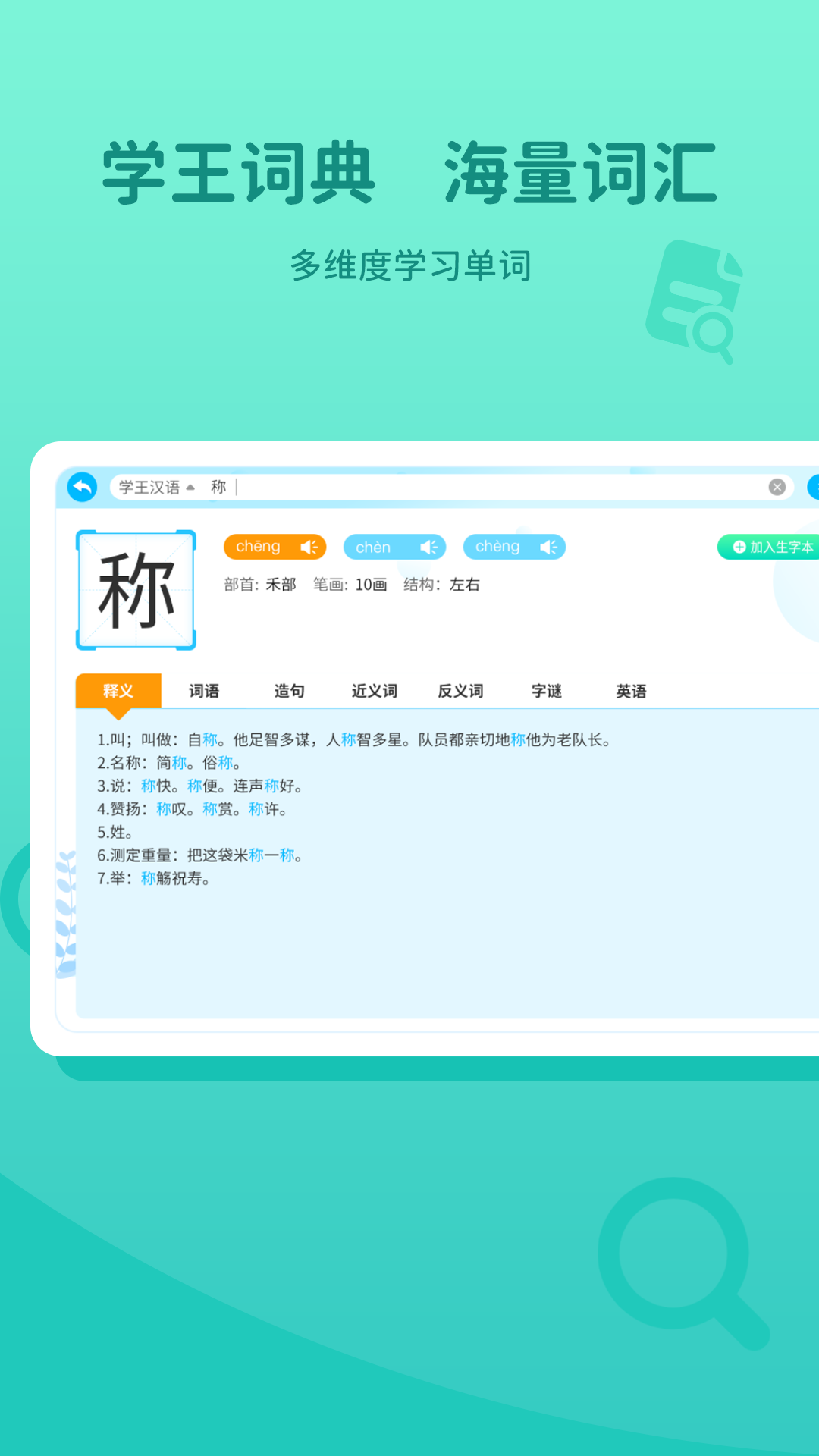Switch to the 词语 tab

click(204, 691)
